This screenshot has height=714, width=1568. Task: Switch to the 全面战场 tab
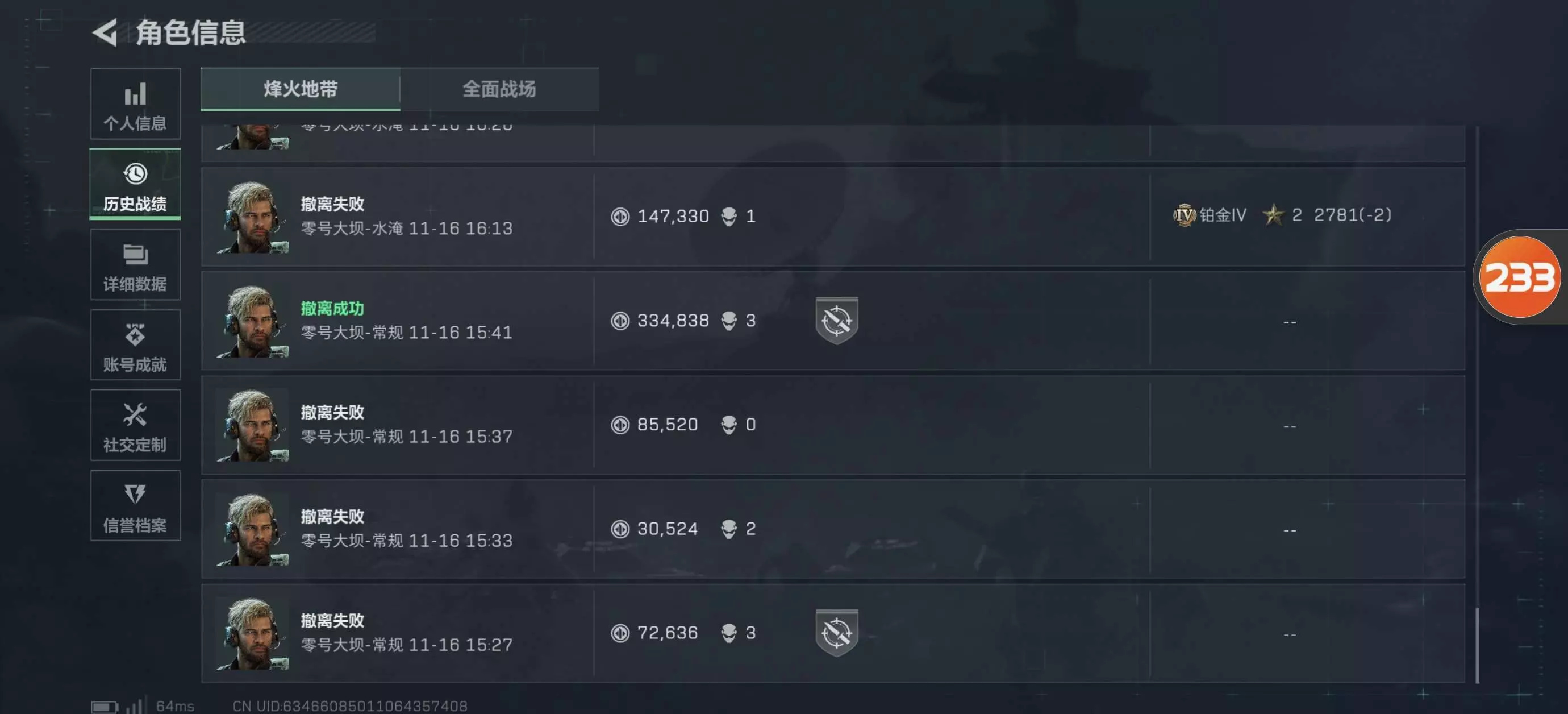coord(499,90)
